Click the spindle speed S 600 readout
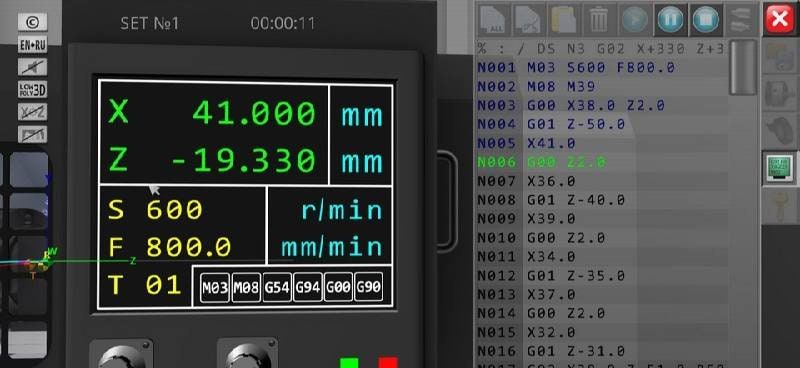Image resolution: width=800 pixels, height=368 pixels. tap(156, 210)
